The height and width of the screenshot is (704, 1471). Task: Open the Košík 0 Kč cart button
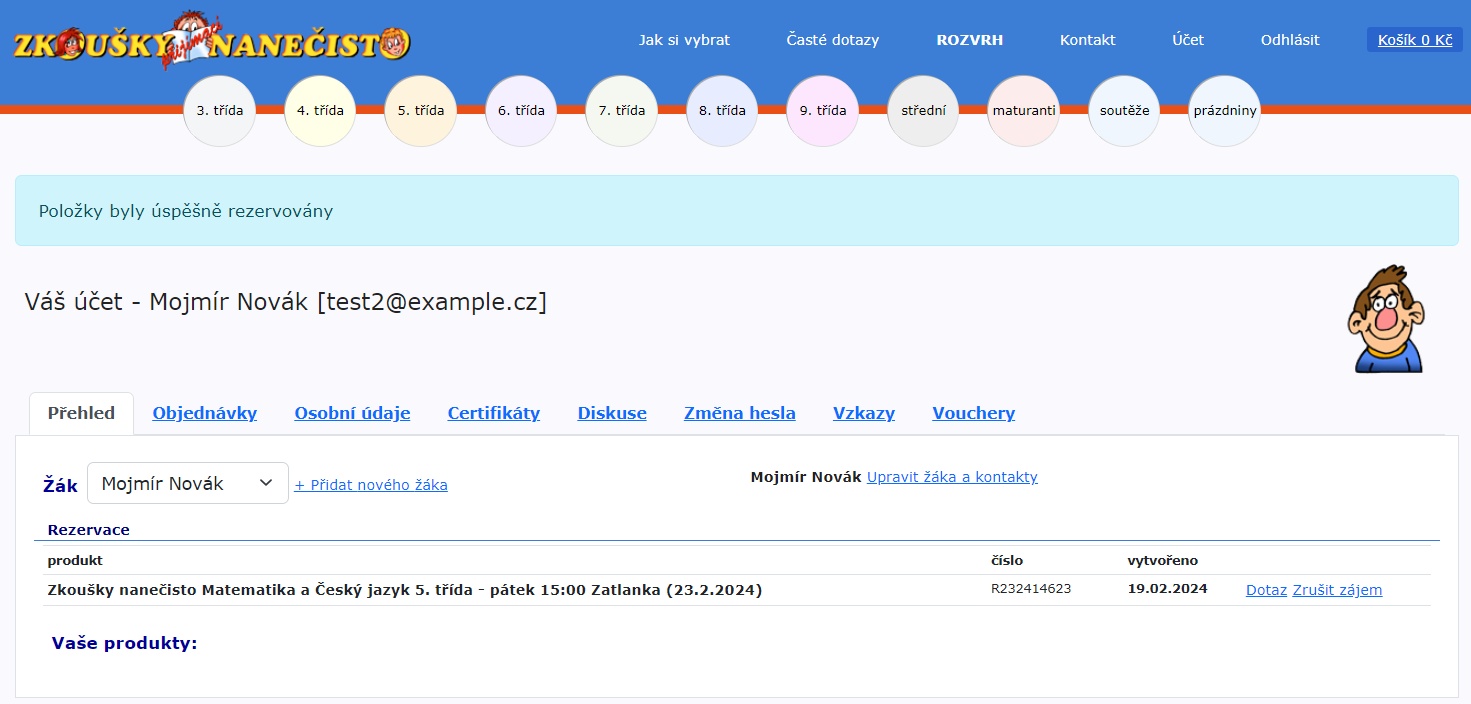1414,40
